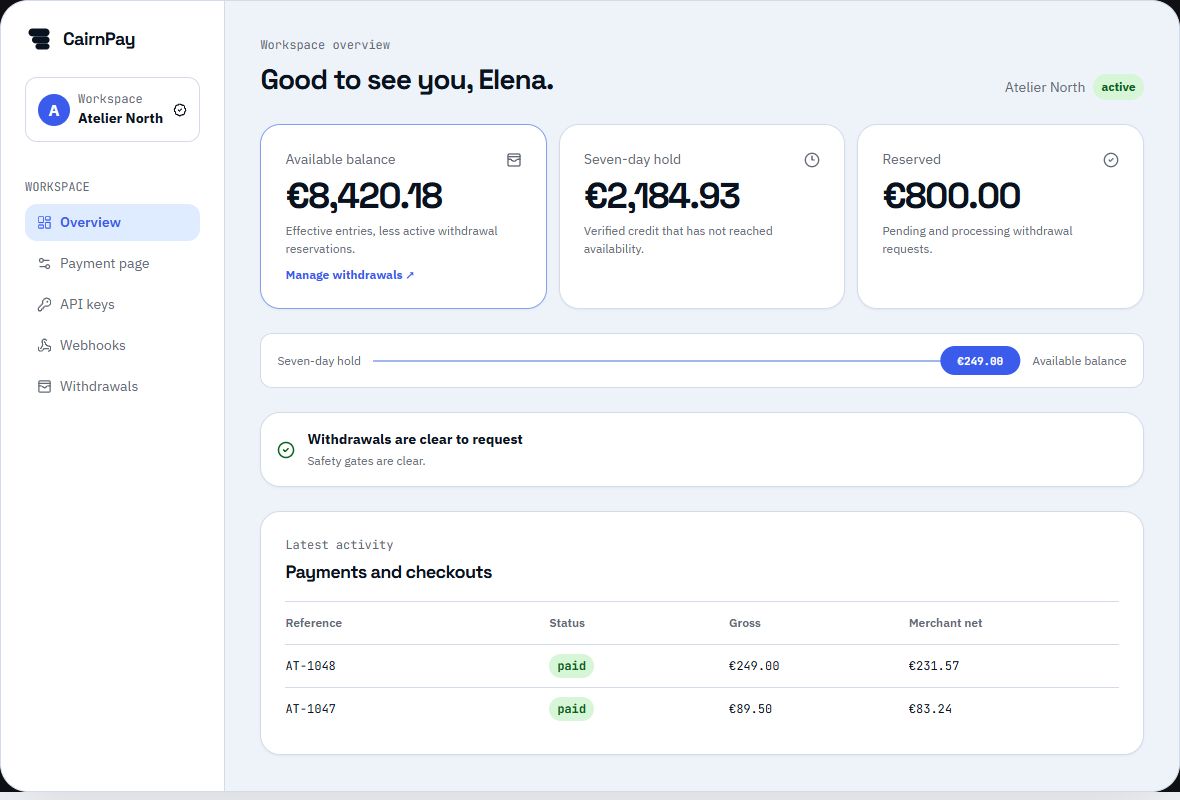1180x800 pixels.
Task: Click the Overview grid icon in sidebar
Action: tap(44, 222)
